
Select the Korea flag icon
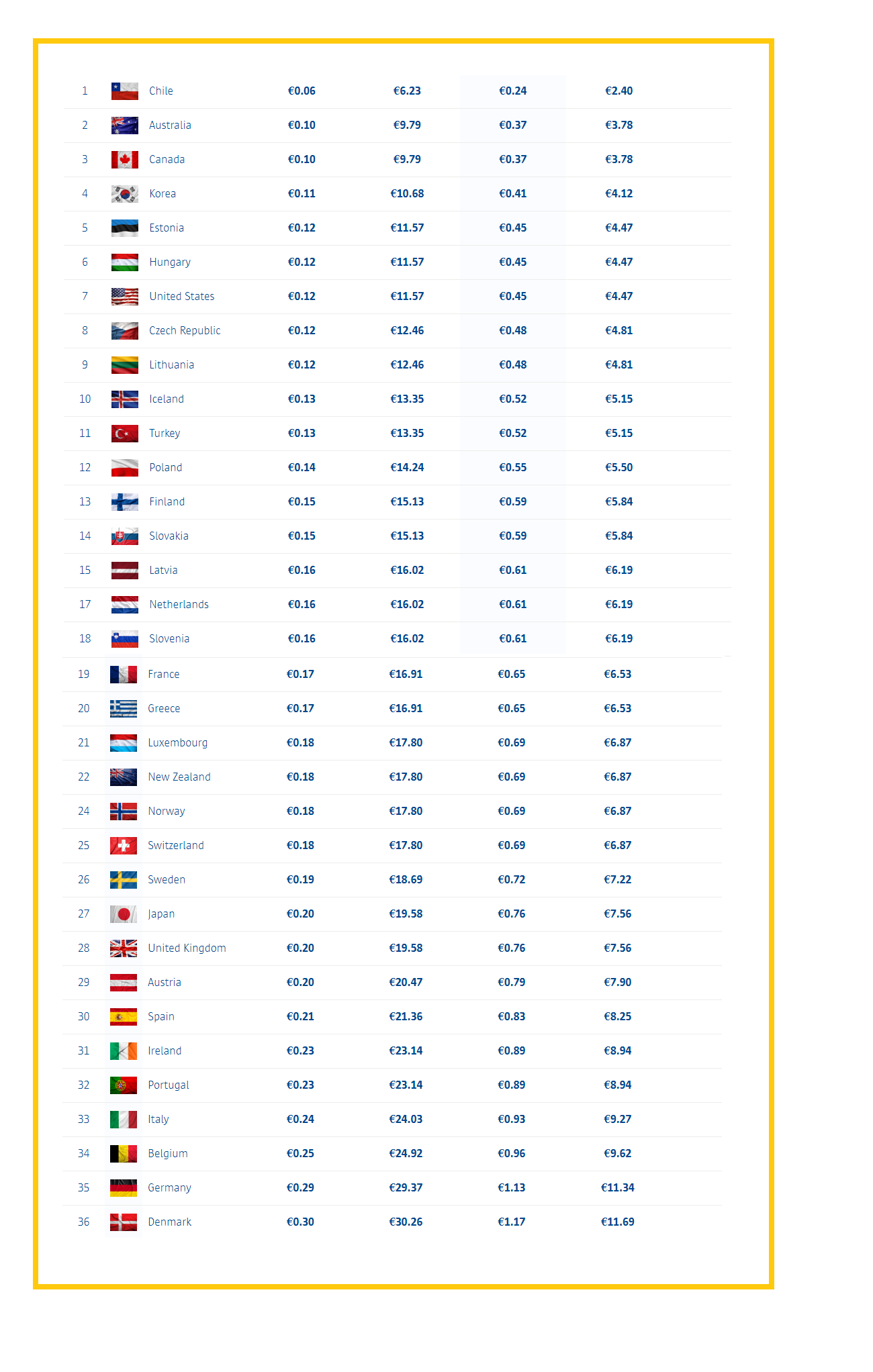pyautogui.click(x=125, y=194)
